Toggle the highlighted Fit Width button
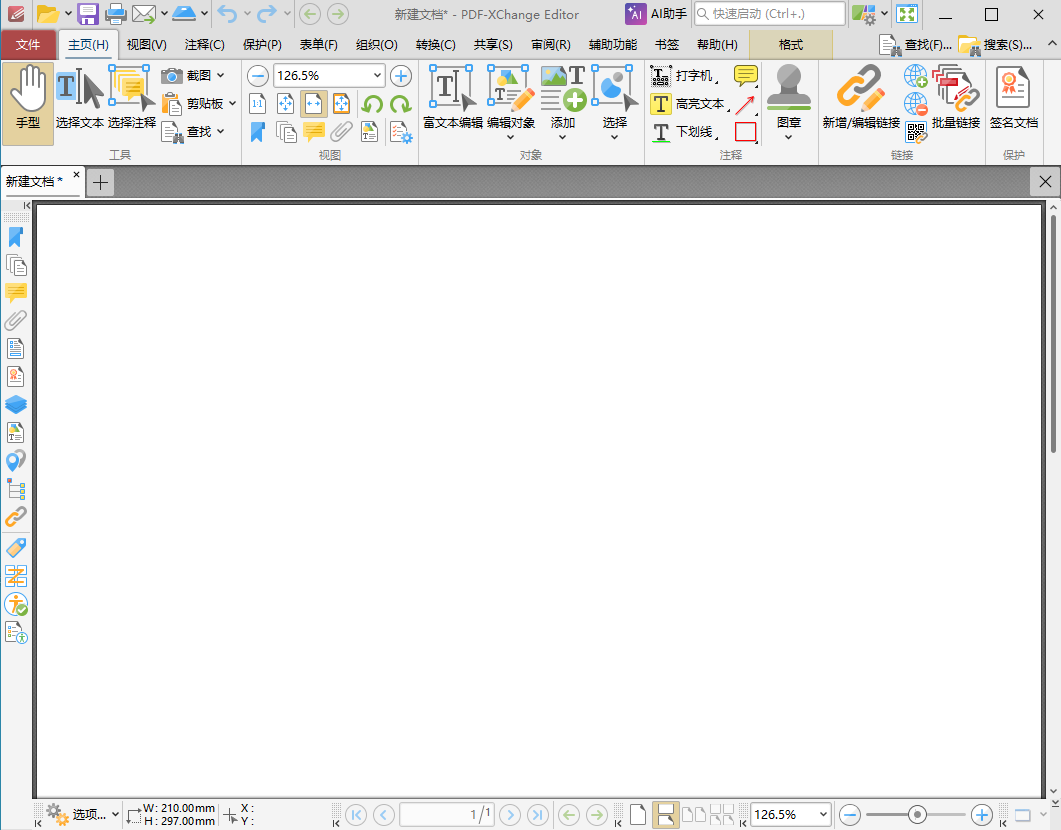The width and height of the screenshot is (1061, 830). 313,103
